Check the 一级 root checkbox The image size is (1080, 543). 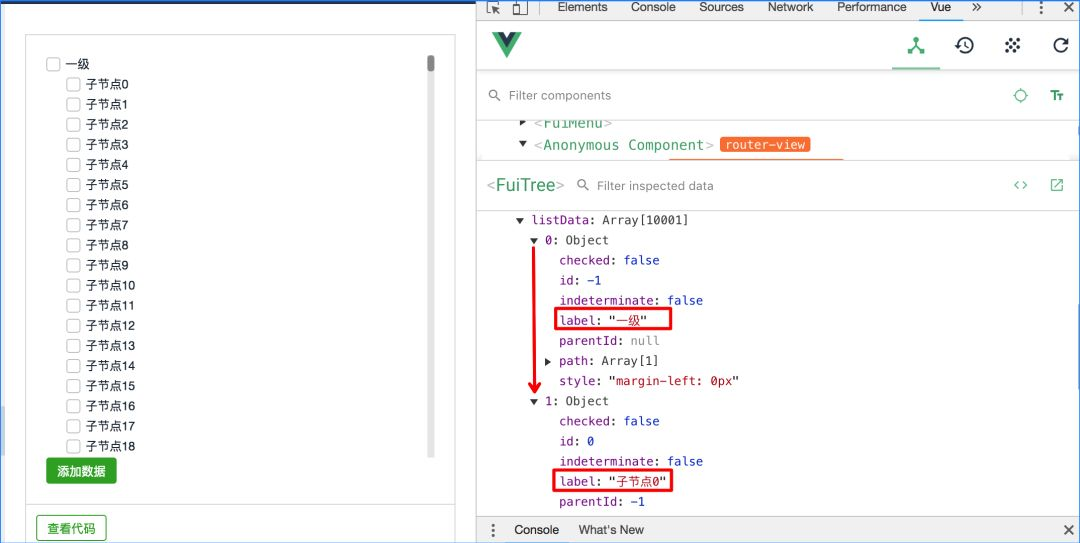(53, 64)
